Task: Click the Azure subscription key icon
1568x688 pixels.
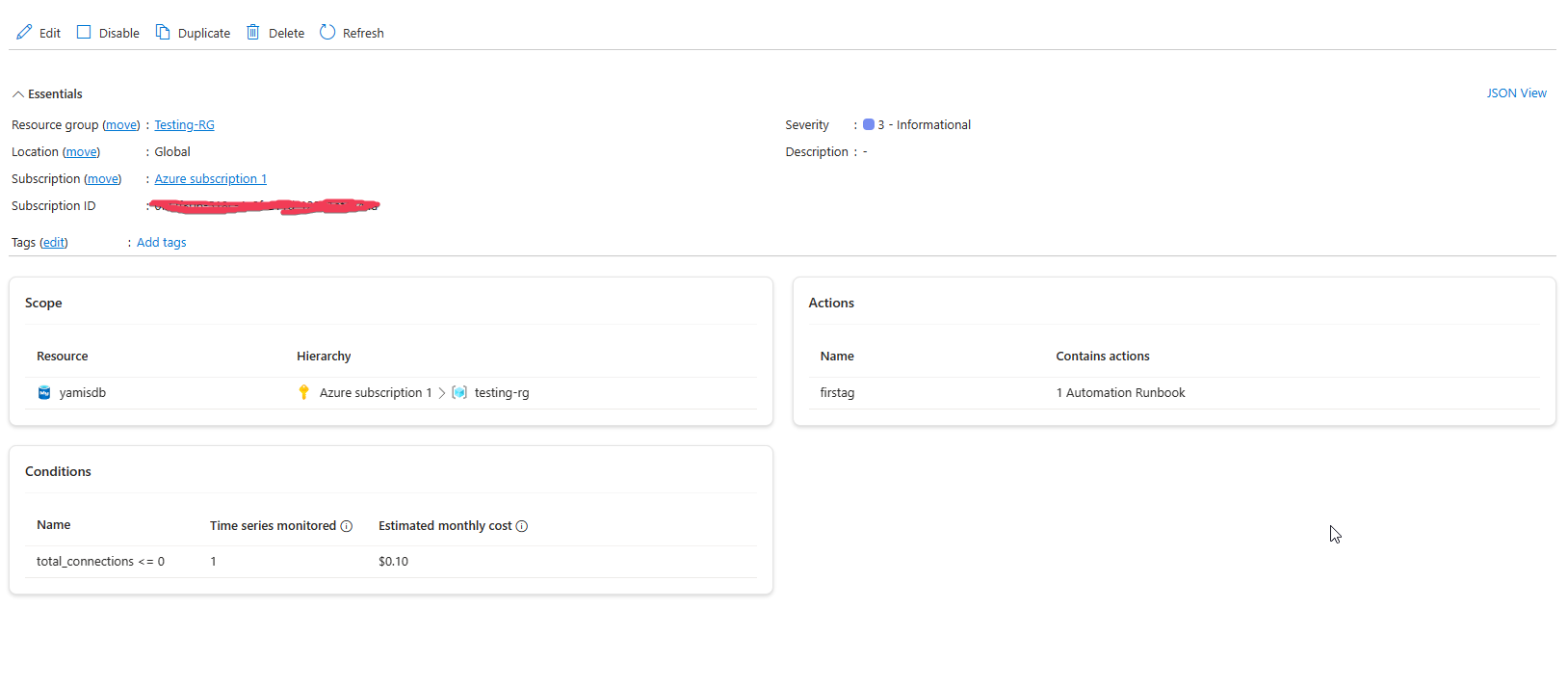Action: pos(304,392)
